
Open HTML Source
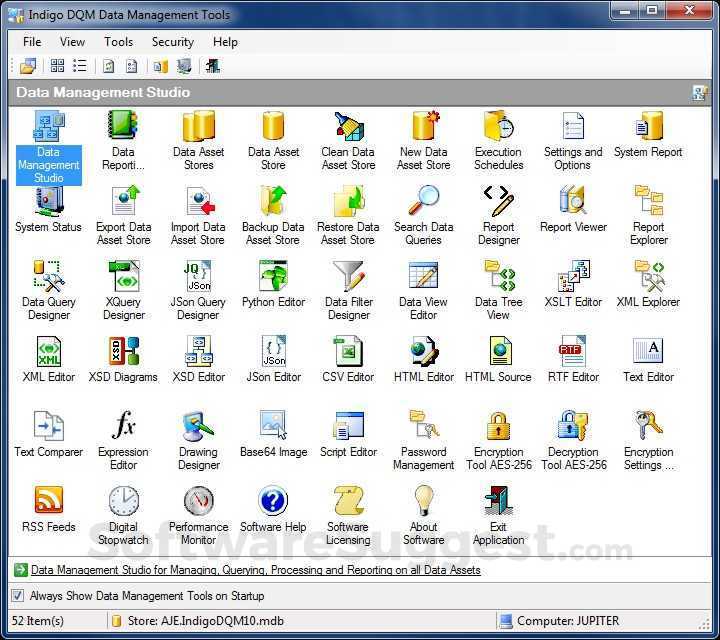[x=498, y=359]
